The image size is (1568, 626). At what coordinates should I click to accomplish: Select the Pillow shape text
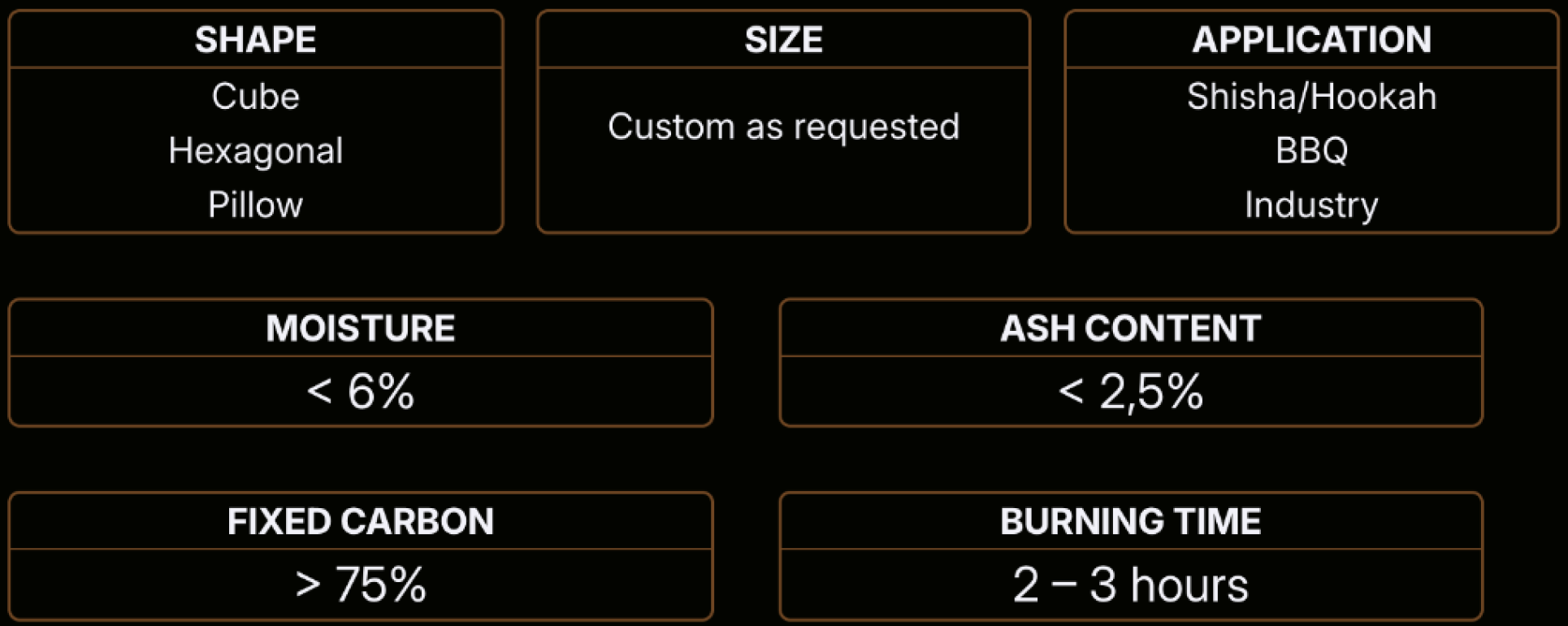(x=255, y=205)
